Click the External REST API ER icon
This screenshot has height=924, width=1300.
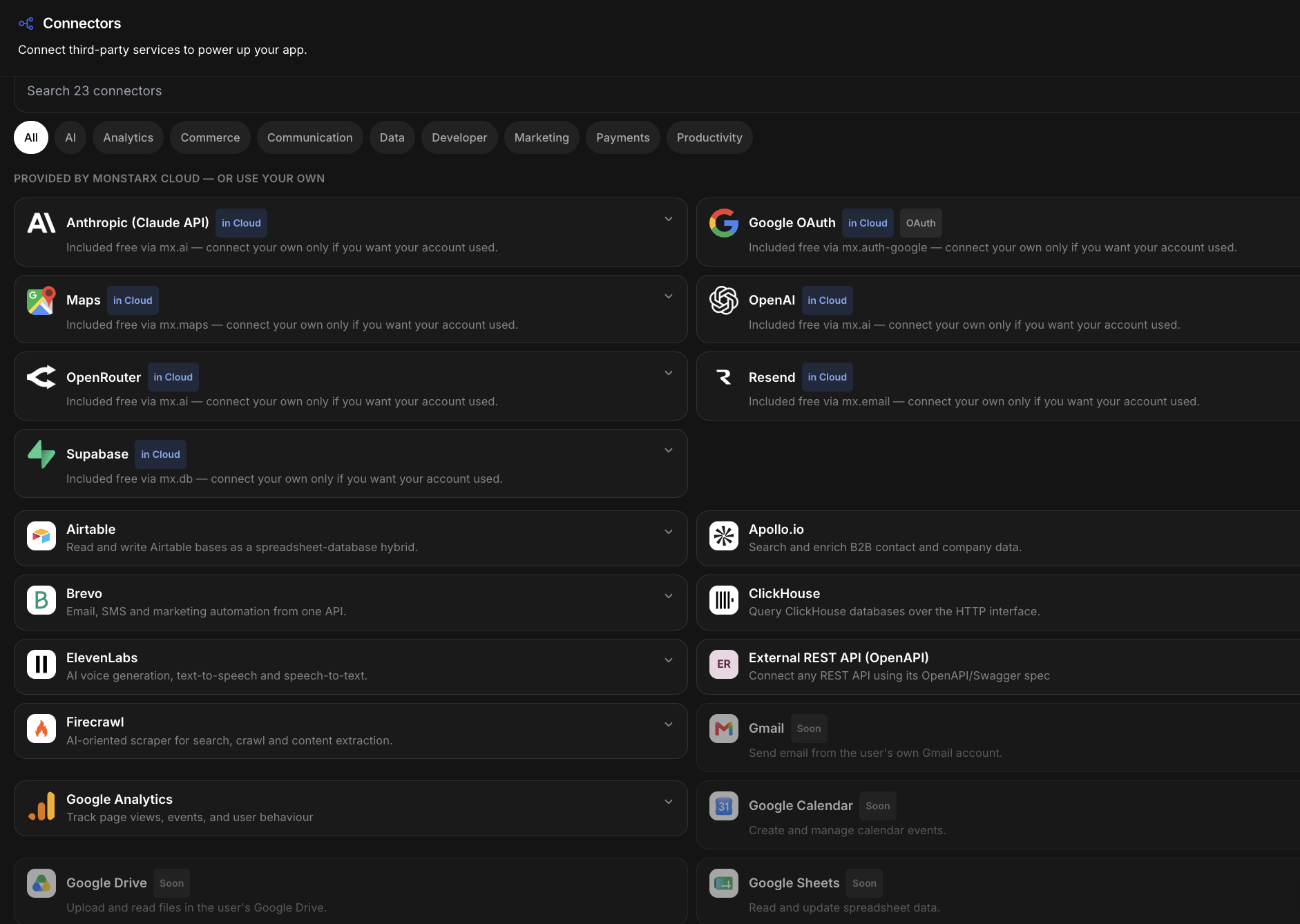click(724, 664)
